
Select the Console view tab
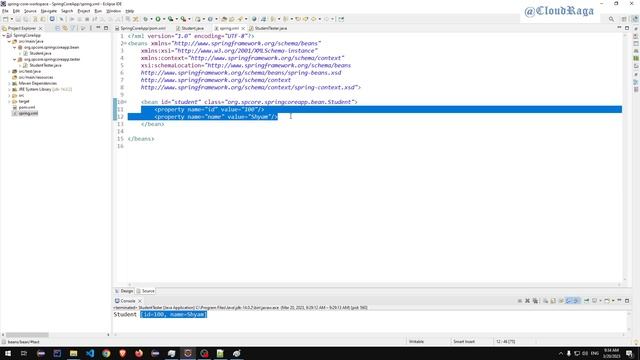[125, 301]
